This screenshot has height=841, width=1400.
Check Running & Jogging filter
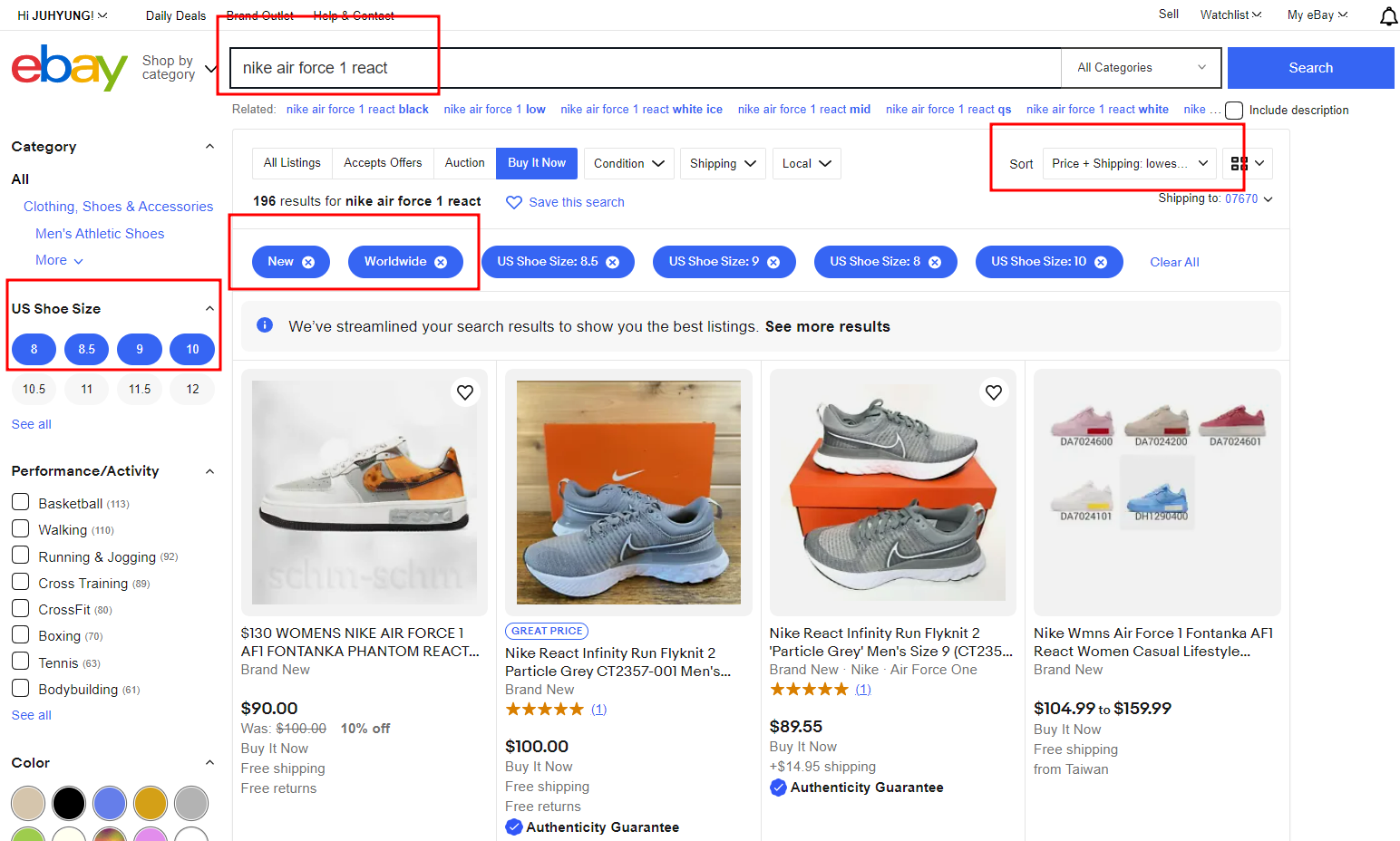(x=21, y=556)
